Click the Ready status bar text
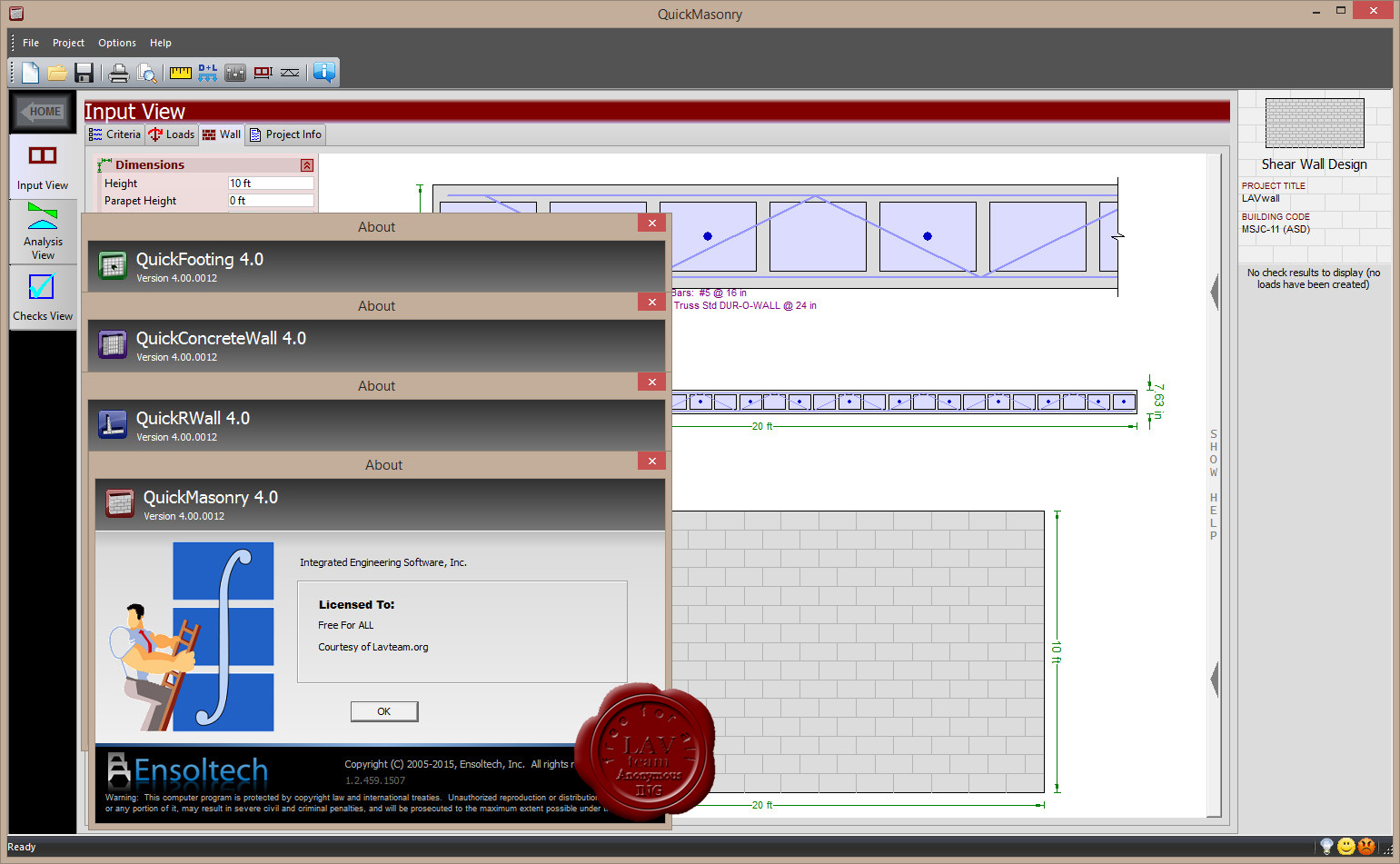This screenshot has height=864, width=1400. pos(22,847)
